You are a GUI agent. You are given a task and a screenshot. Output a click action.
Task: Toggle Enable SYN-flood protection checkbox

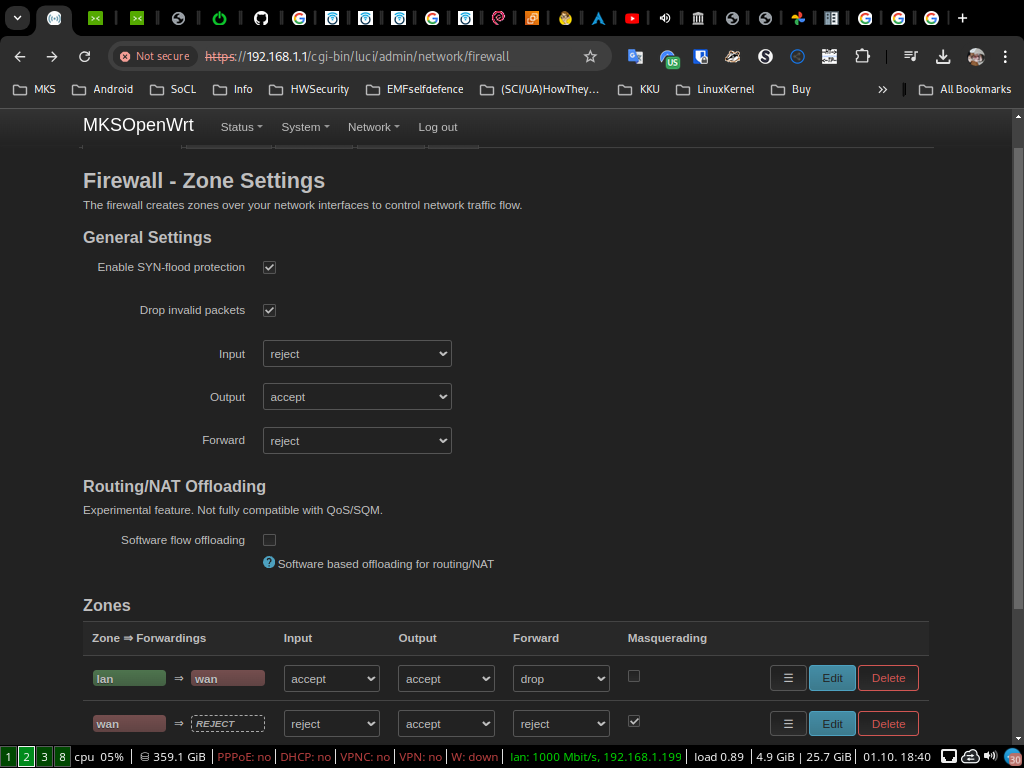pos(269,267)
